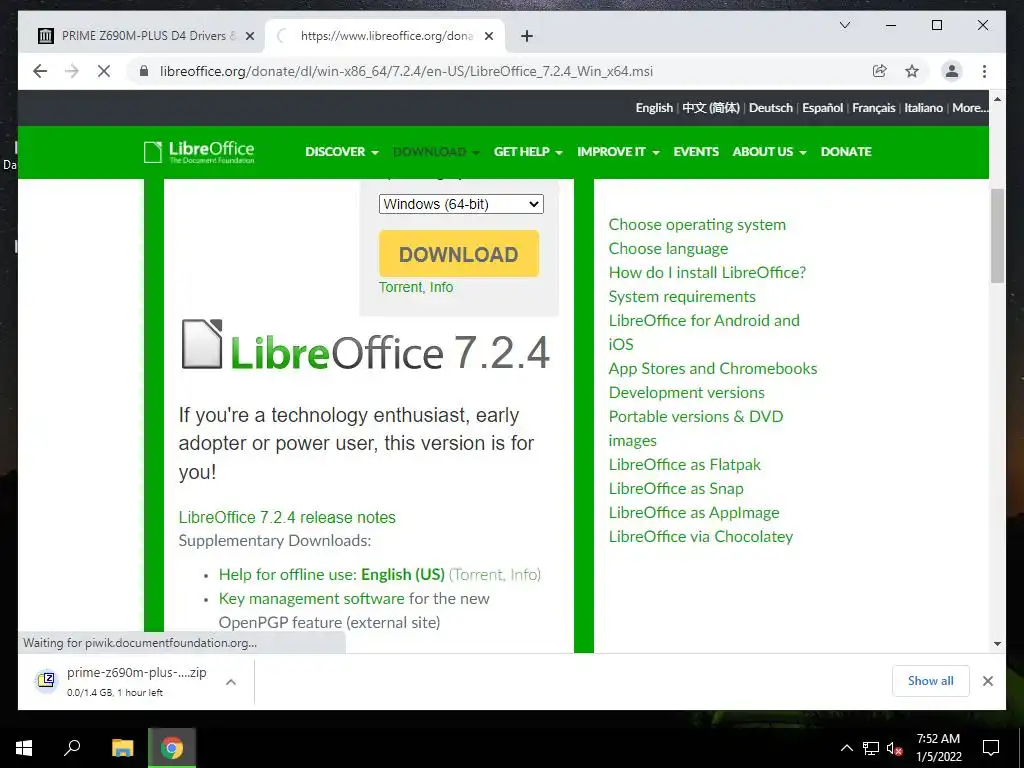Click the prime-z690m-plus zip download file icon
Screen dimensions: 1024x768
coord(46,680)
